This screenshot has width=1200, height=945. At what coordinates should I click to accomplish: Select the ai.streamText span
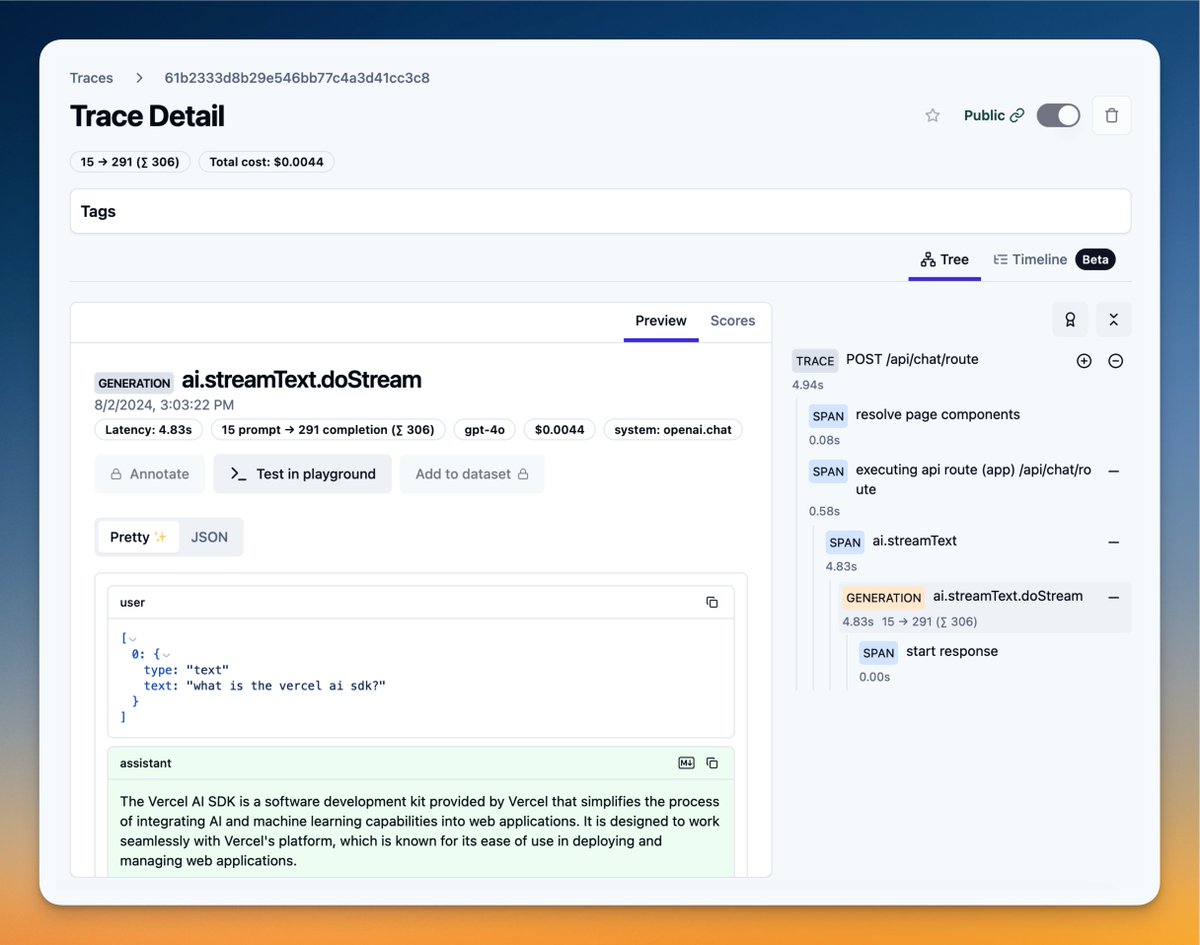click(914, 541)
